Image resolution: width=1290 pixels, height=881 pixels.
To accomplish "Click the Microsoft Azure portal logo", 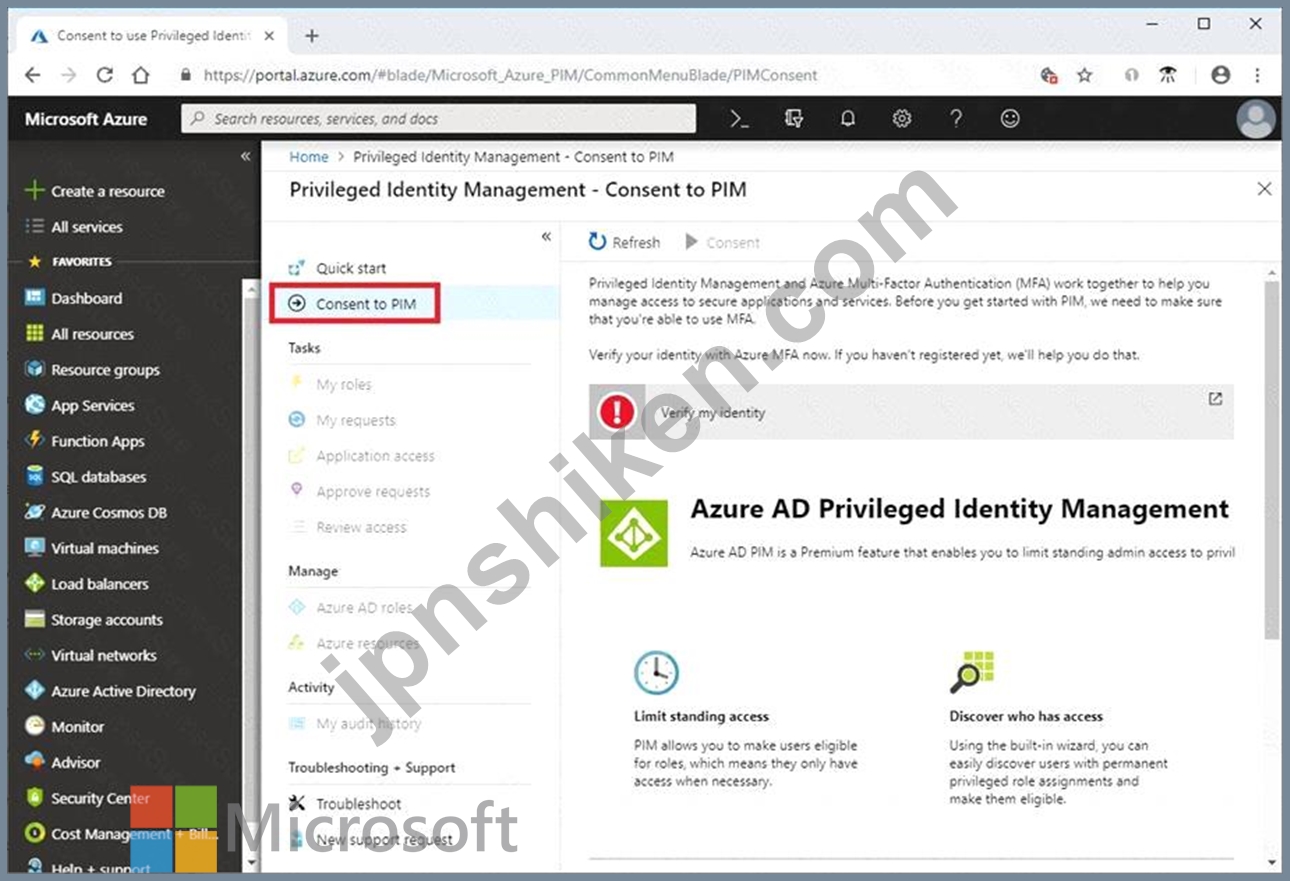I will coord(86,119).
